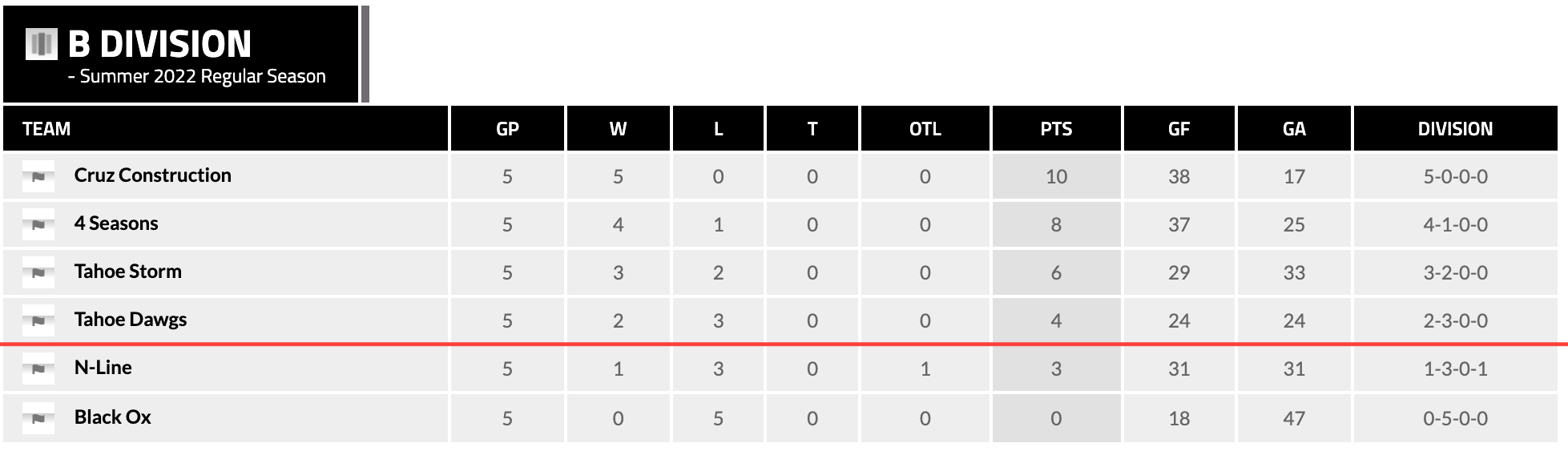This screenshot has width=1568, height=455.
Task: Open the 4 Seasons team page
Action: pos(116,223)
